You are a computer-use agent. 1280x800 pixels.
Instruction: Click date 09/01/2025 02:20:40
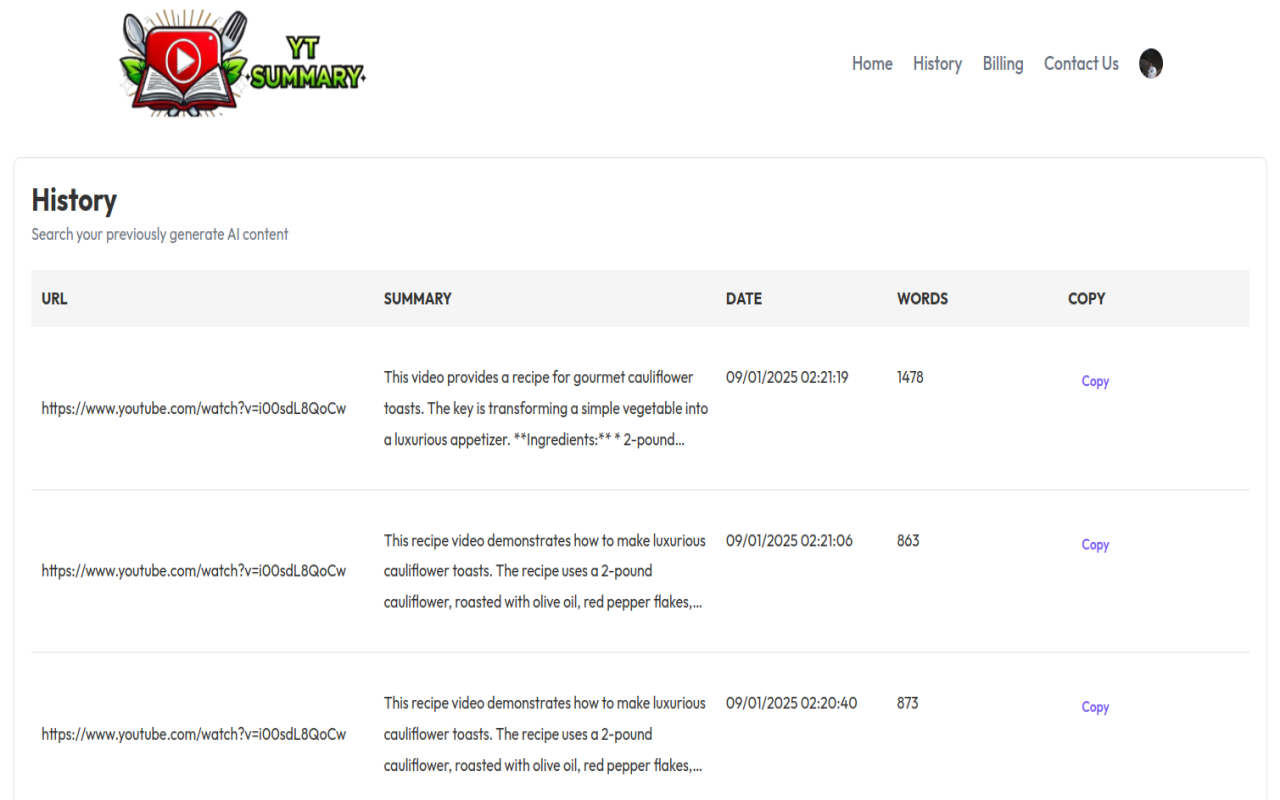pos(791,703)
